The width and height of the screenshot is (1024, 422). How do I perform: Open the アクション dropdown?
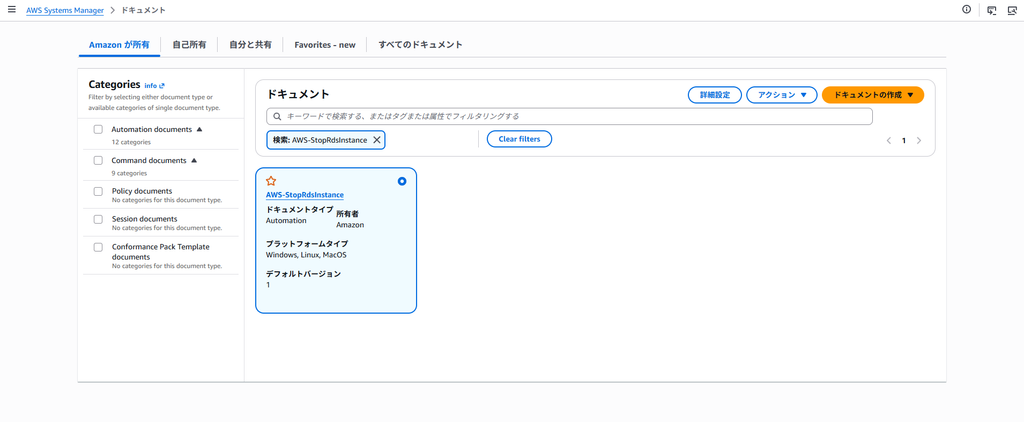click(x=782, y=95)
